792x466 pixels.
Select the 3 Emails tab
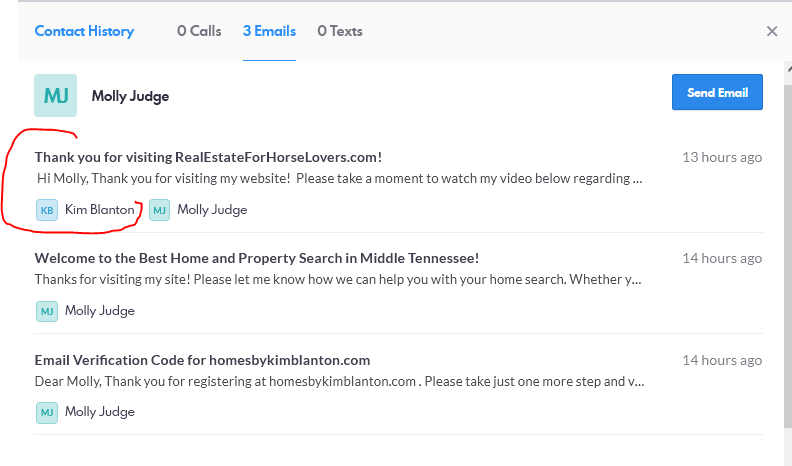[x=269, y=31]
